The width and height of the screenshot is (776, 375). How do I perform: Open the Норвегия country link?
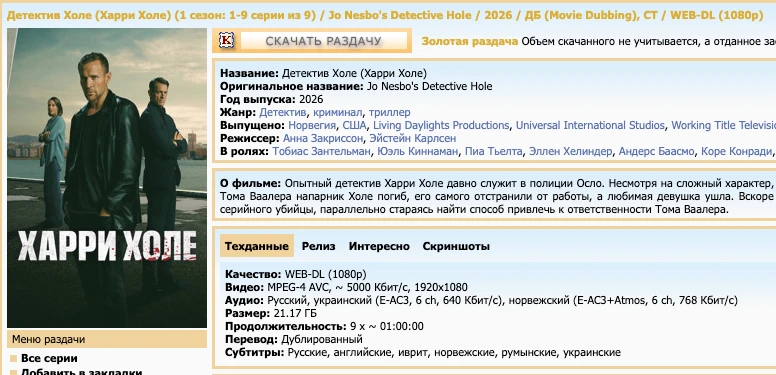click(312, 125)
